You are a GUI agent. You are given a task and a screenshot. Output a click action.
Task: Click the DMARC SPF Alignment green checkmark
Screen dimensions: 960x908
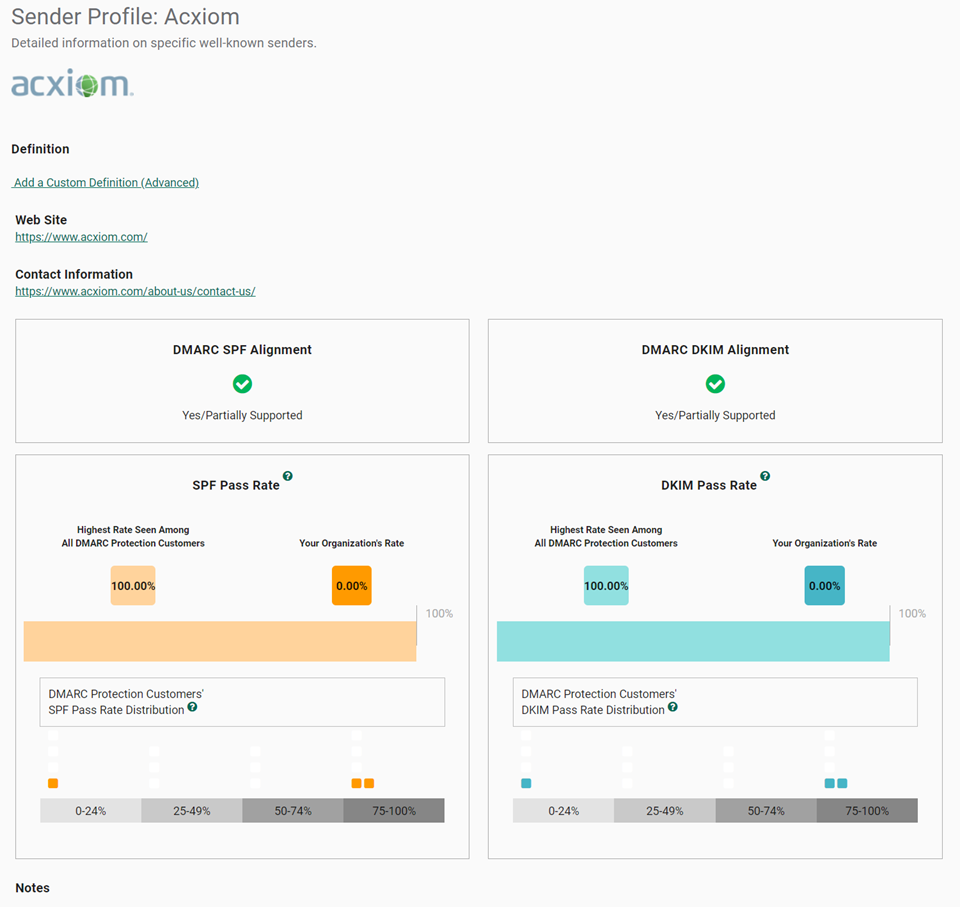click(x=242, y=384)
